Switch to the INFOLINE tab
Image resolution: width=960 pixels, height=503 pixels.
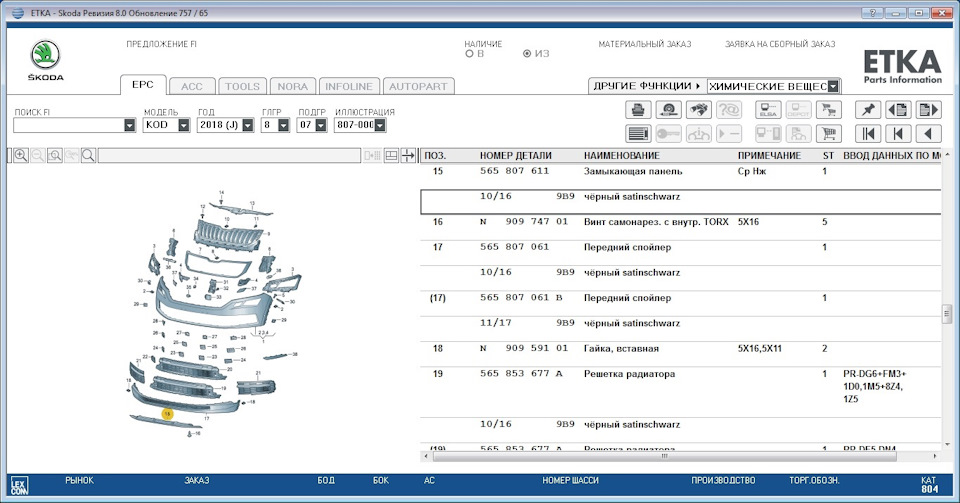(349, 86)
